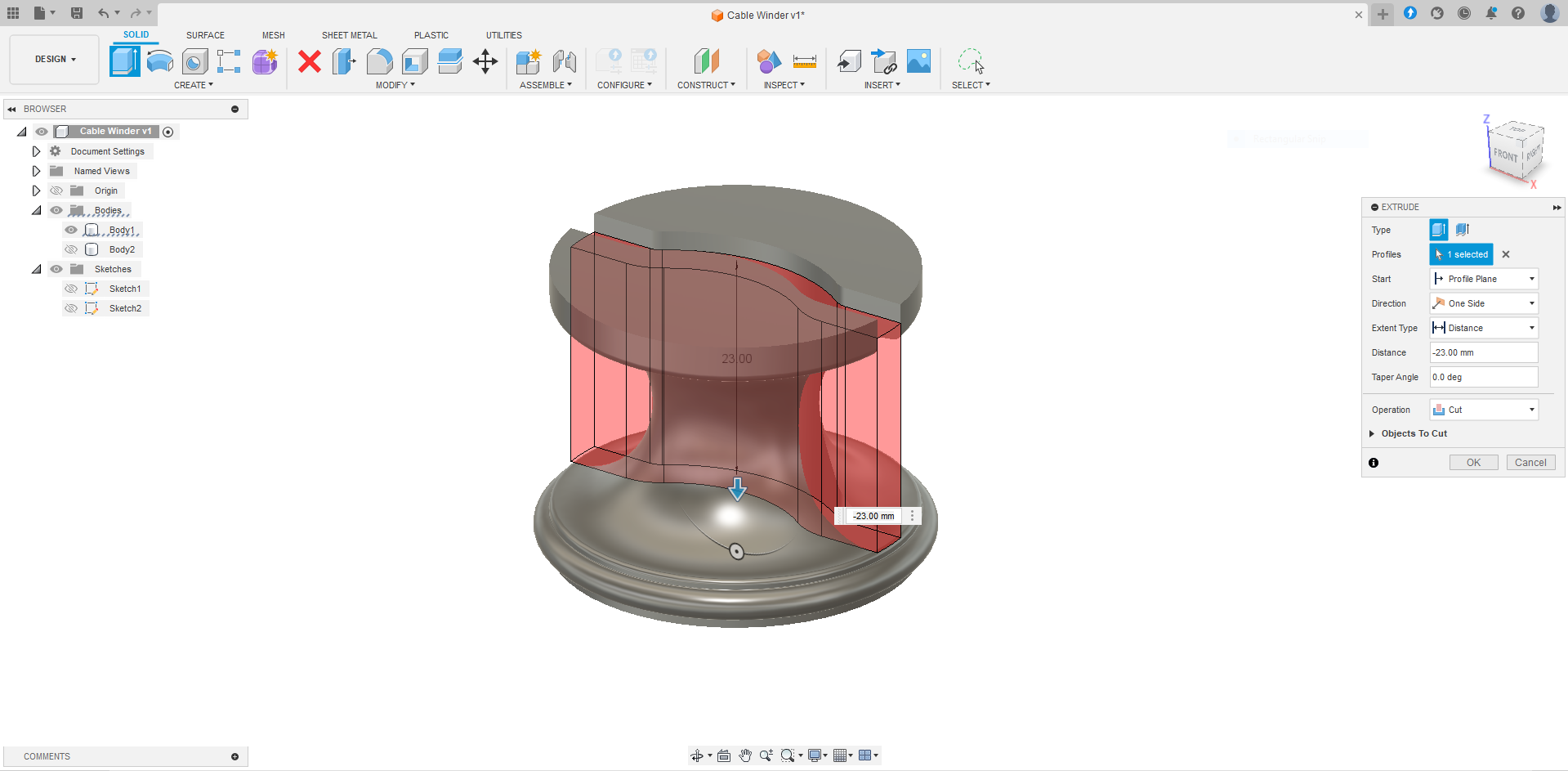Screen dimensions: 1568x771
Task: Click the Pan hand icon in navigation bar
Action: click(745, 755)
